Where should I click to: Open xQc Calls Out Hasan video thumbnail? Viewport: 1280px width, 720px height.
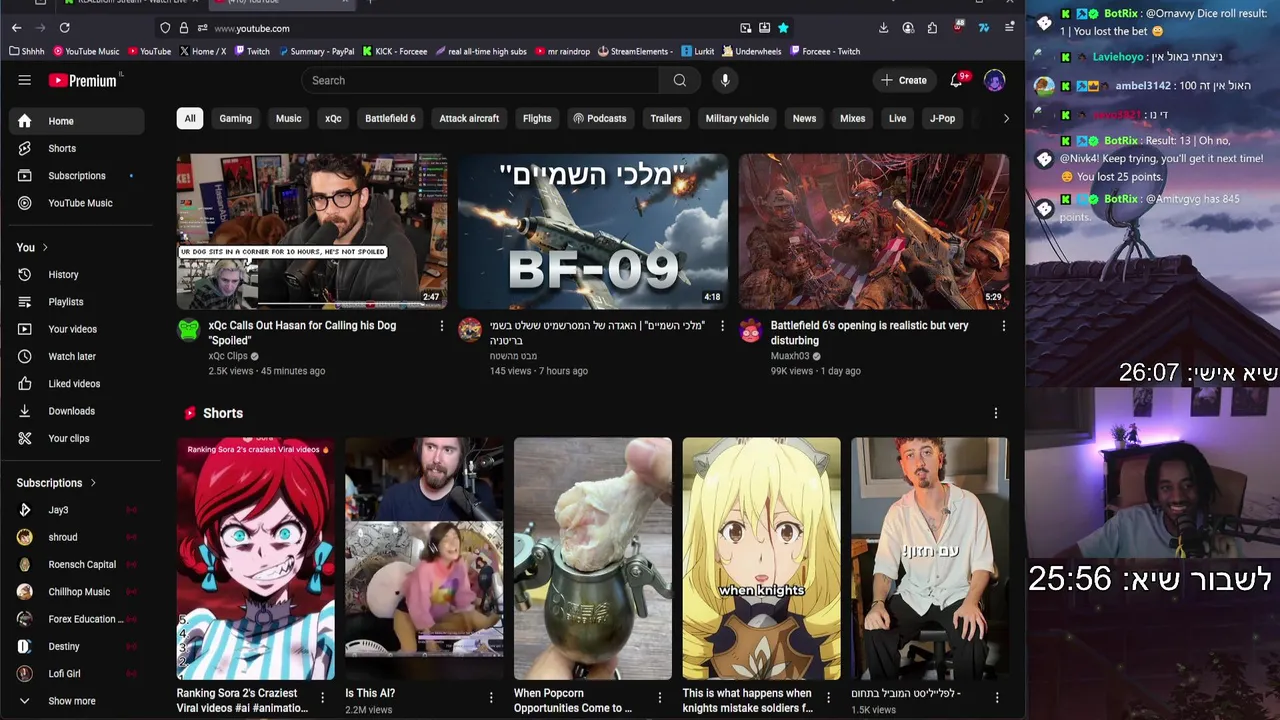(x=312, y=231)
